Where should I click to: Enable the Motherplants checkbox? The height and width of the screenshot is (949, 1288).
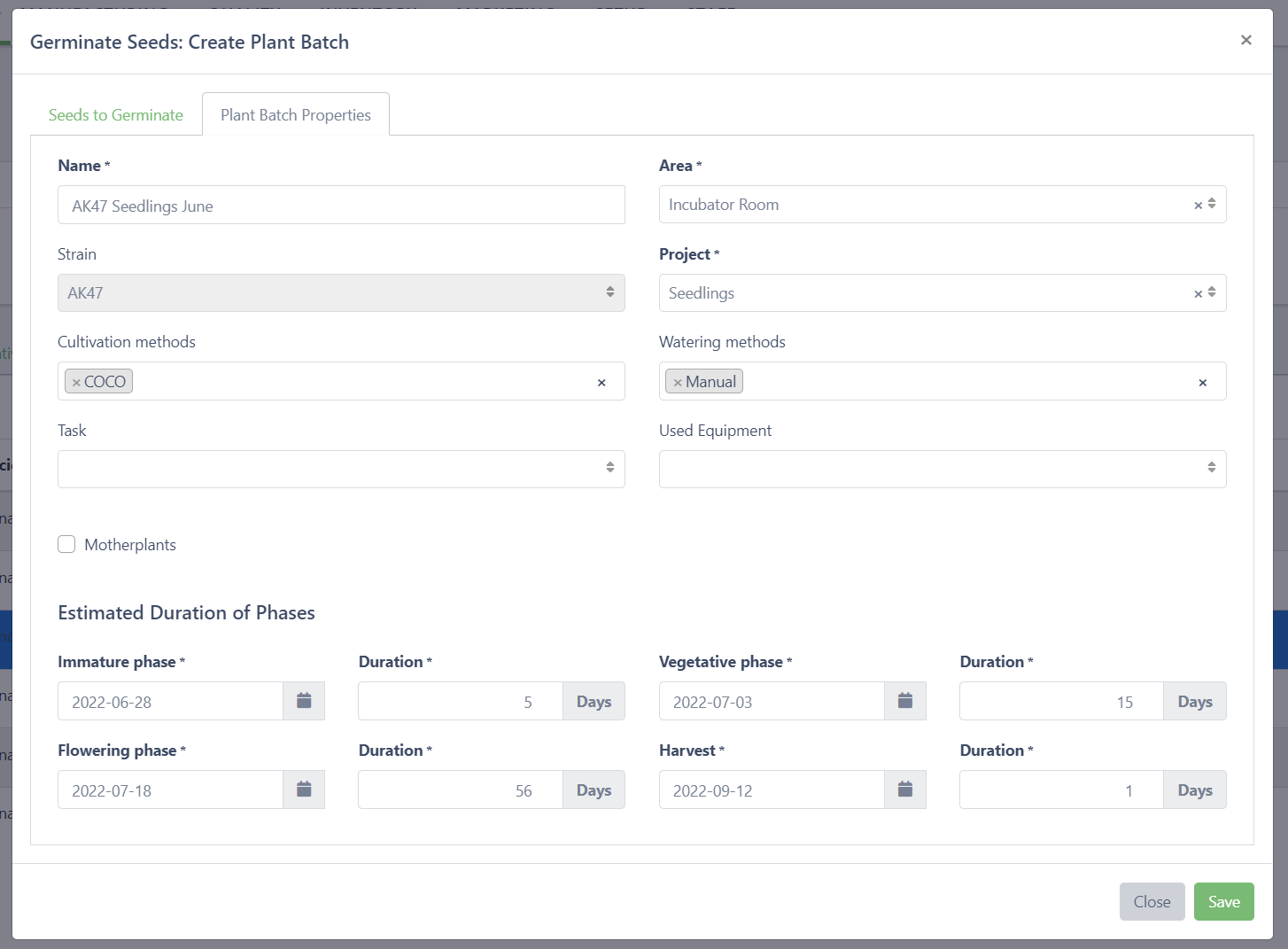[66, 544]
